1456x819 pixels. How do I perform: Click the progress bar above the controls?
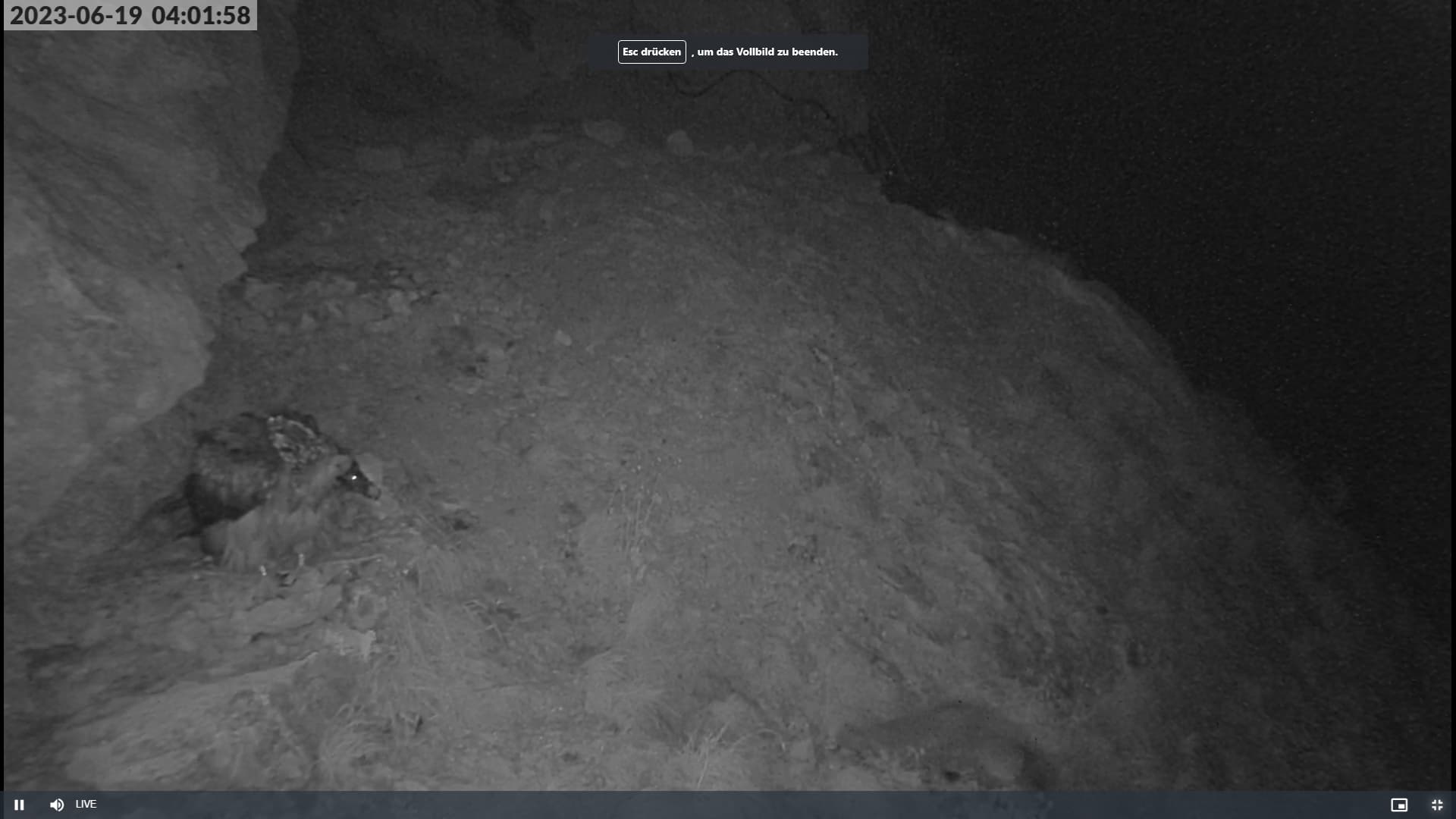[x=728, y=792]
